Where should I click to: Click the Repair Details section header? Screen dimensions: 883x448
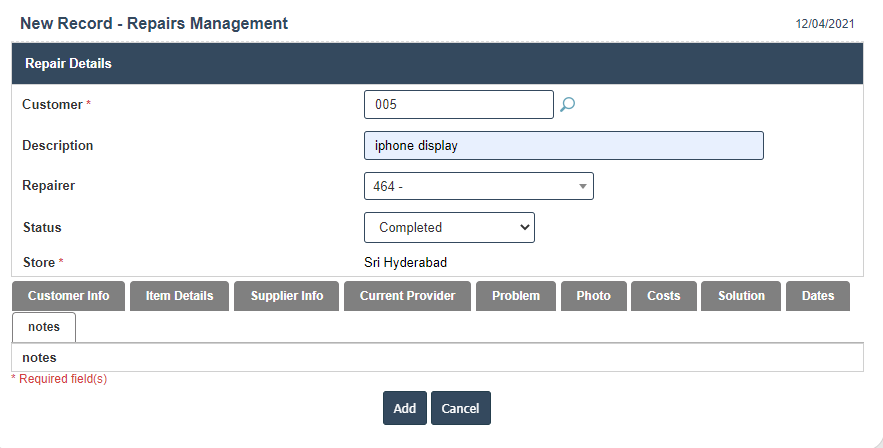68,63
